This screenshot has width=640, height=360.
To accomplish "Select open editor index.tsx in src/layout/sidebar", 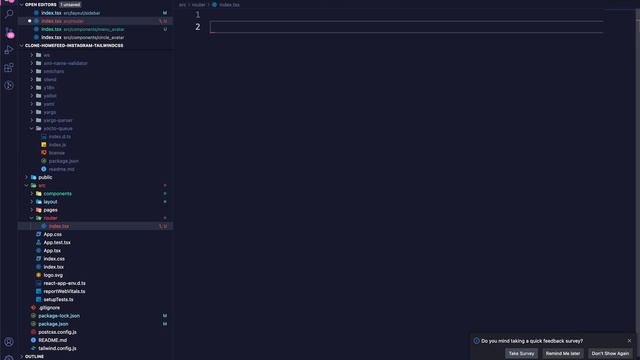I will pyautogui.click(x=95, y=13).
